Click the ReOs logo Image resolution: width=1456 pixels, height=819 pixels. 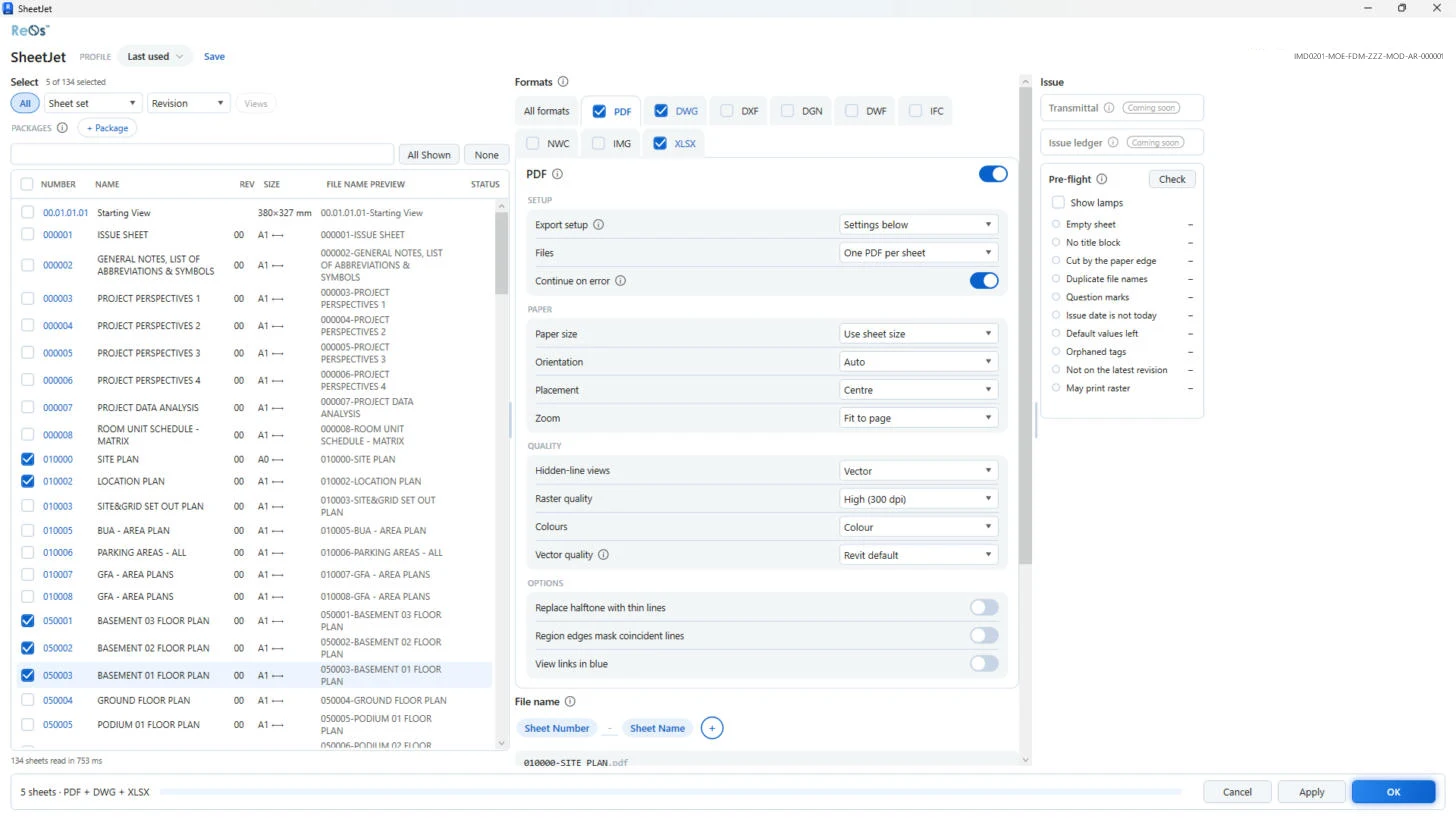30,31
